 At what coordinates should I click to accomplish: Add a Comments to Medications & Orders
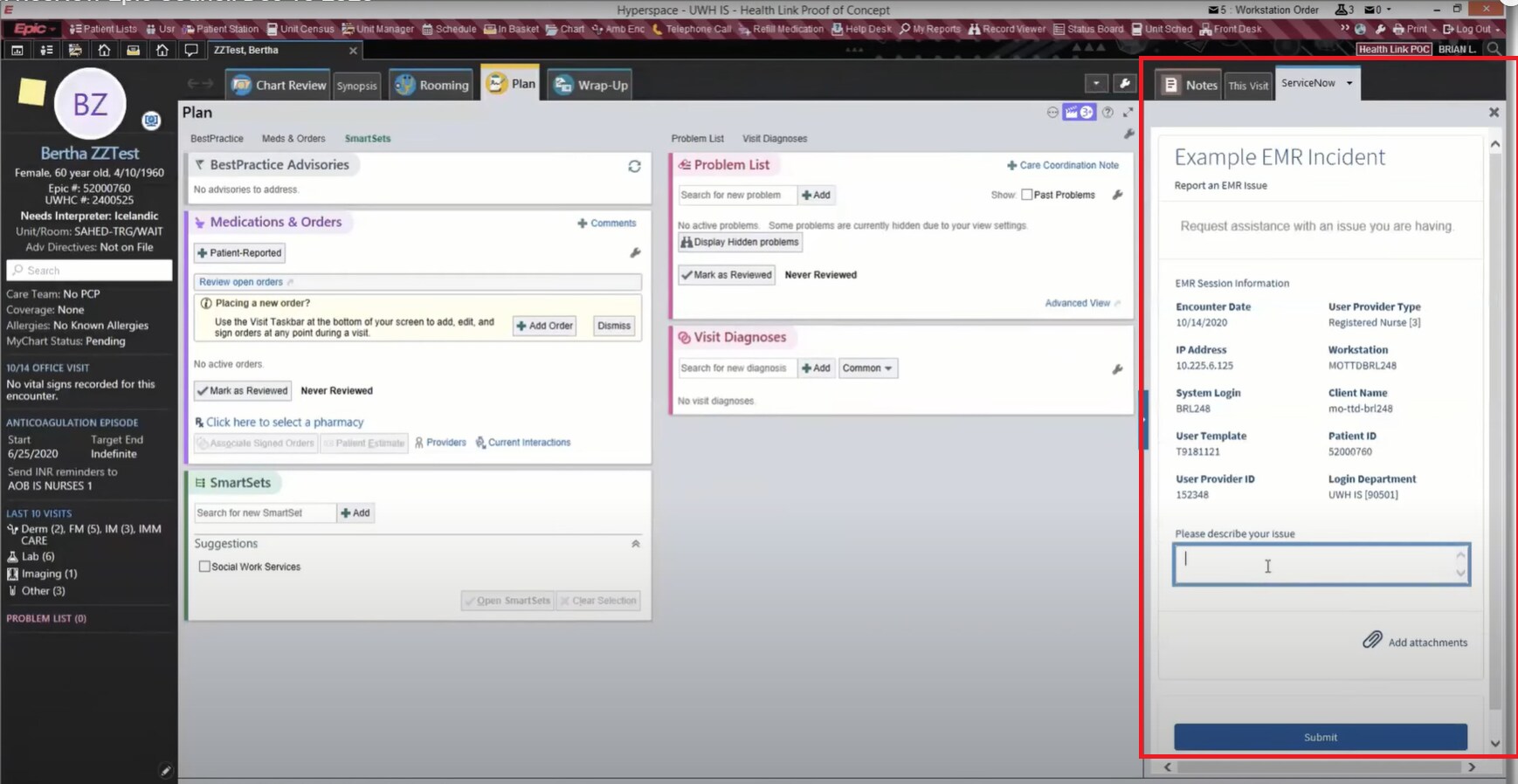coord(607,224)
